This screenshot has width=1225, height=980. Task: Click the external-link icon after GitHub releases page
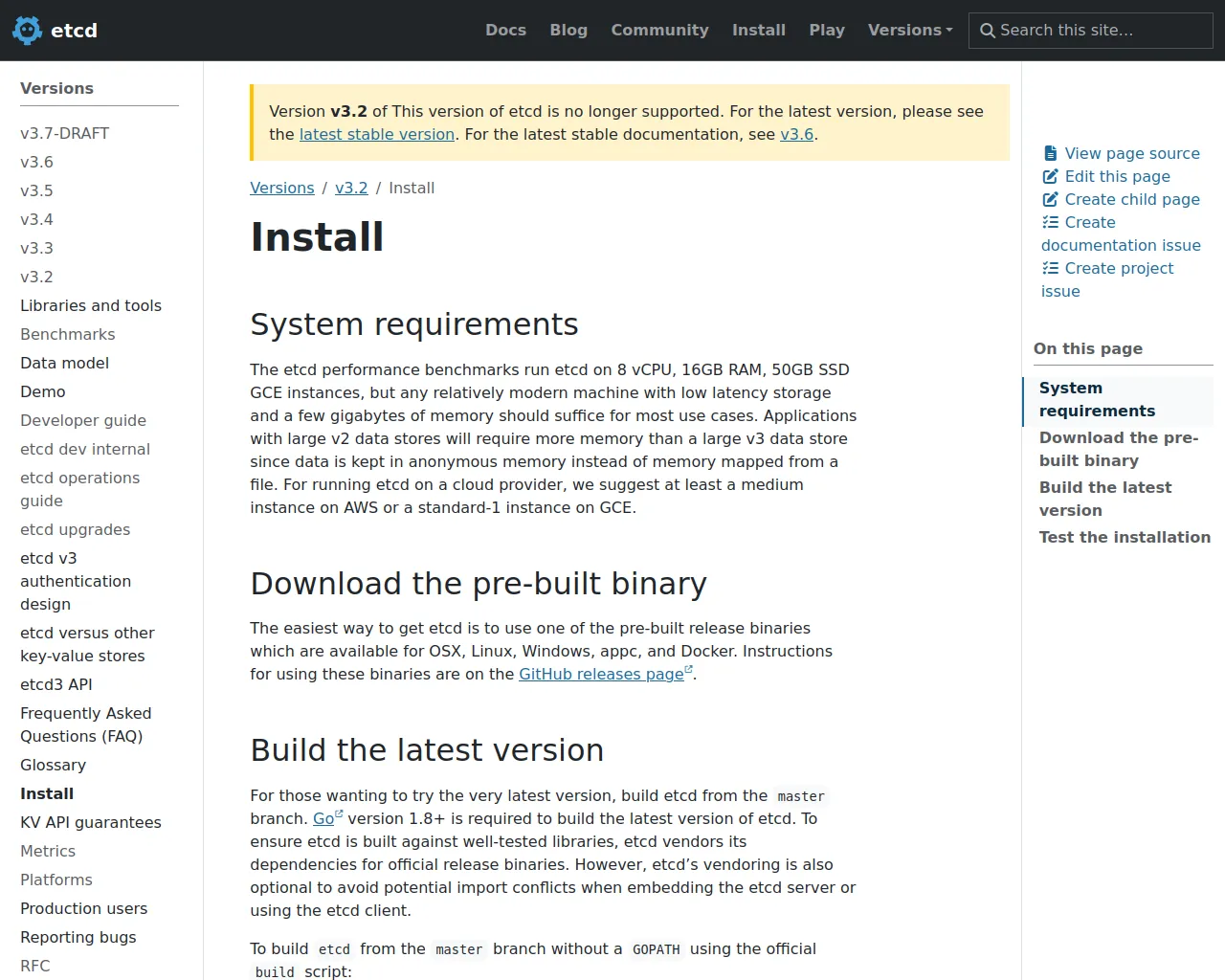[x=687, y=669]
